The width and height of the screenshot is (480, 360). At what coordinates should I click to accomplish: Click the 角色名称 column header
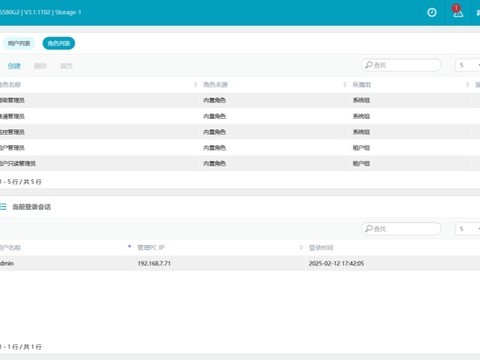point(10,85)
